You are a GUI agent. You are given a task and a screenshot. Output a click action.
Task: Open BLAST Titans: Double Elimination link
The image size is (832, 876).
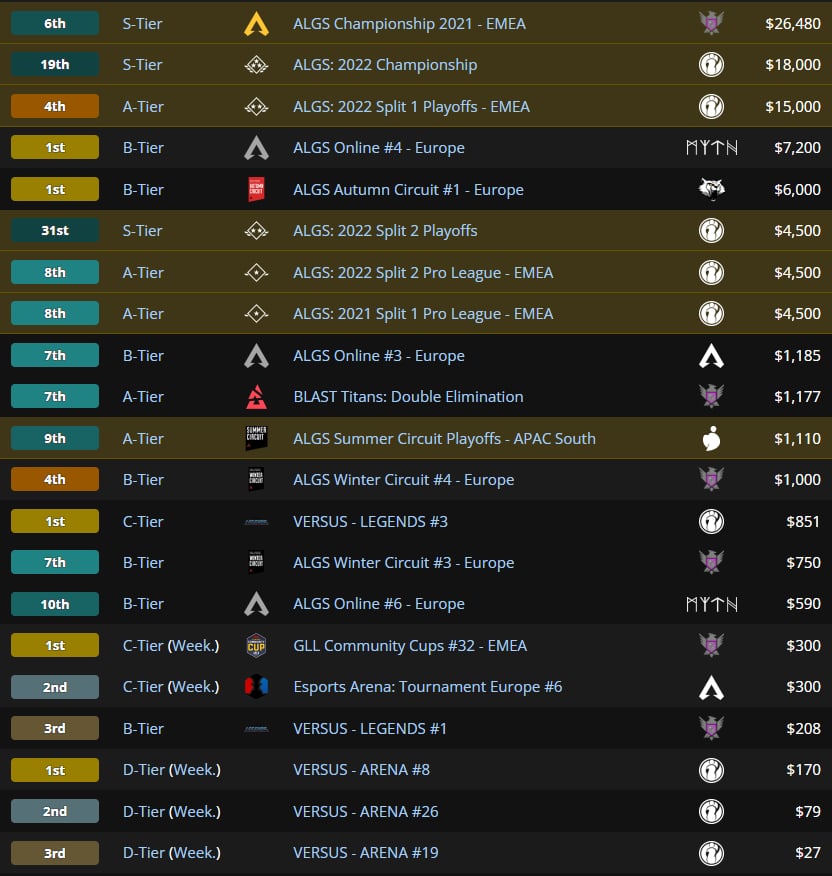408,397
